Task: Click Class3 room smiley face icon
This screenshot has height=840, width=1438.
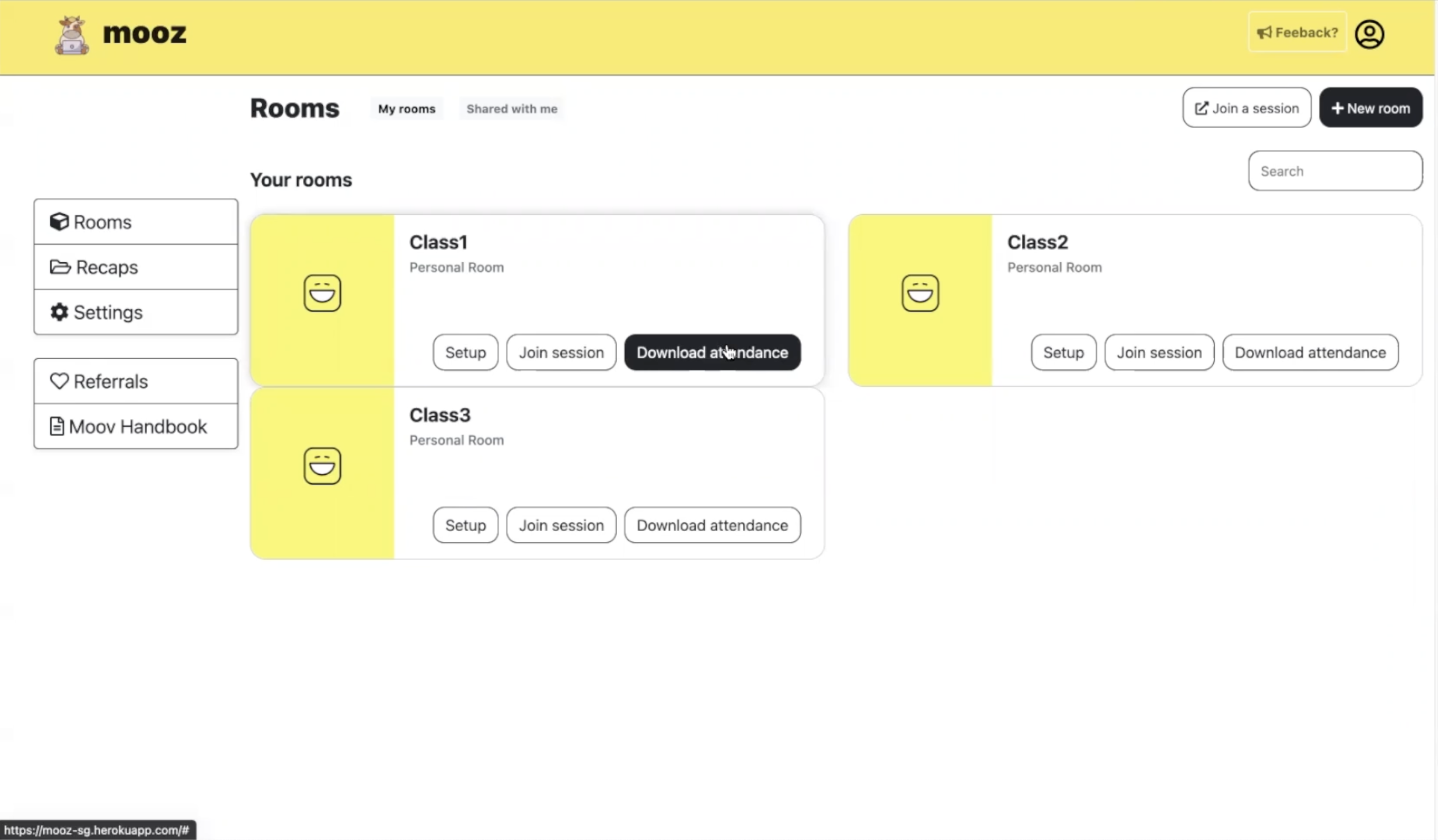Action: pos(322,466)
